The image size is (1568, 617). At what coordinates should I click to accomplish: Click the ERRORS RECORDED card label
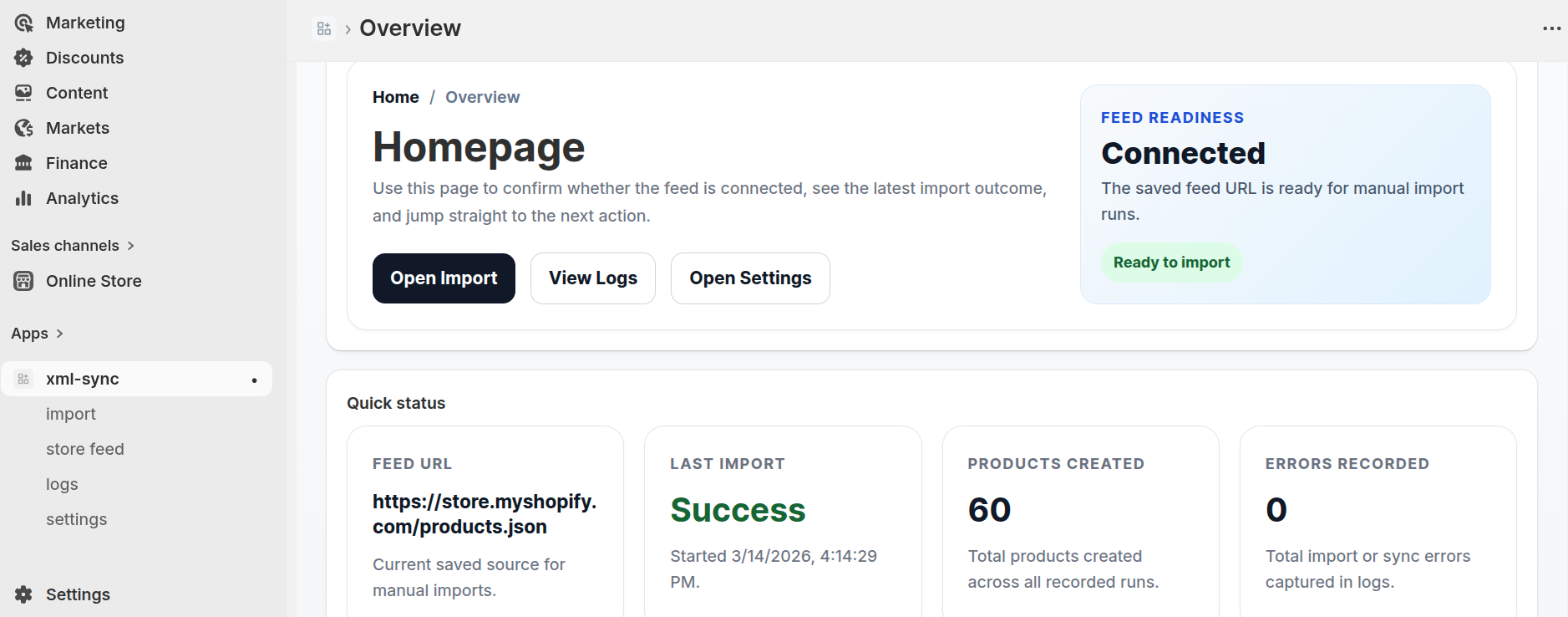tap(1347, 464)
